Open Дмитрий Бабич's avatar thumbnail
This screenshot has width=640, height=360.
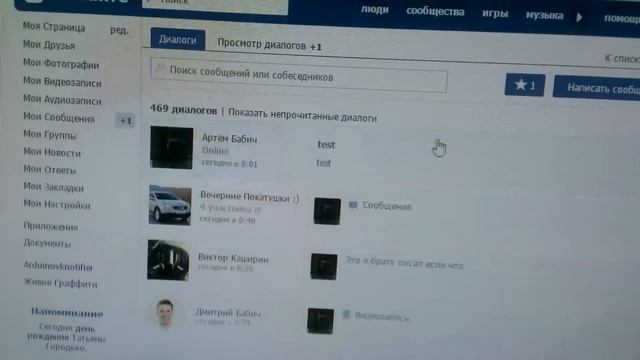pos(165,313)
